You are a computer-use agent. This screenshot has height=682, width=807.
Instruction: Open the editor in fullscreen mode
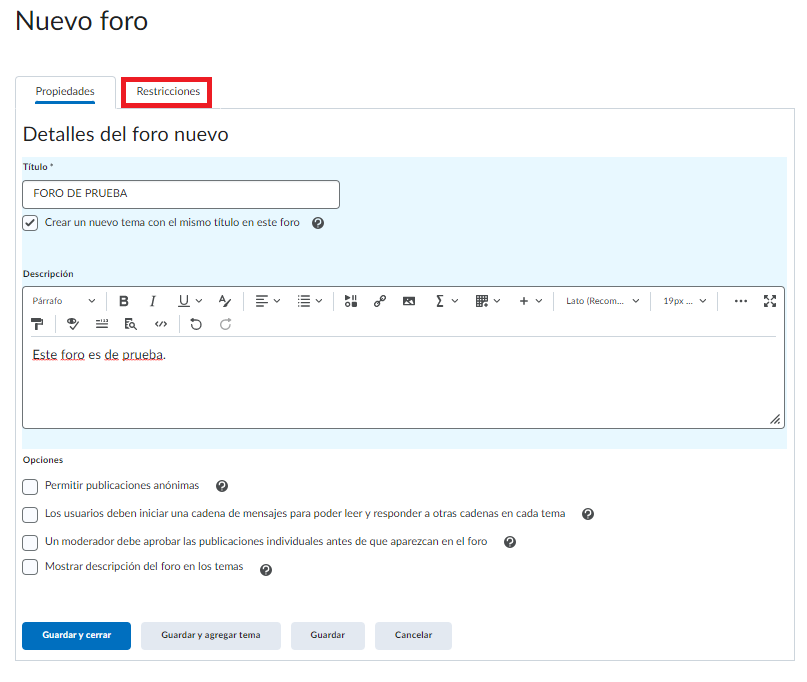(769, 301)
